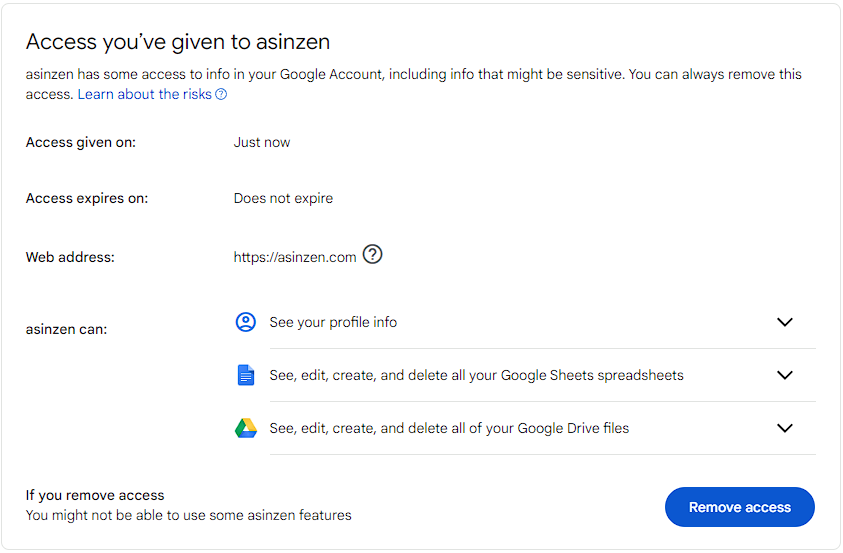Select the Google Drive files permission text
This screenshot has height=553, width=843.
pos(449,428)
